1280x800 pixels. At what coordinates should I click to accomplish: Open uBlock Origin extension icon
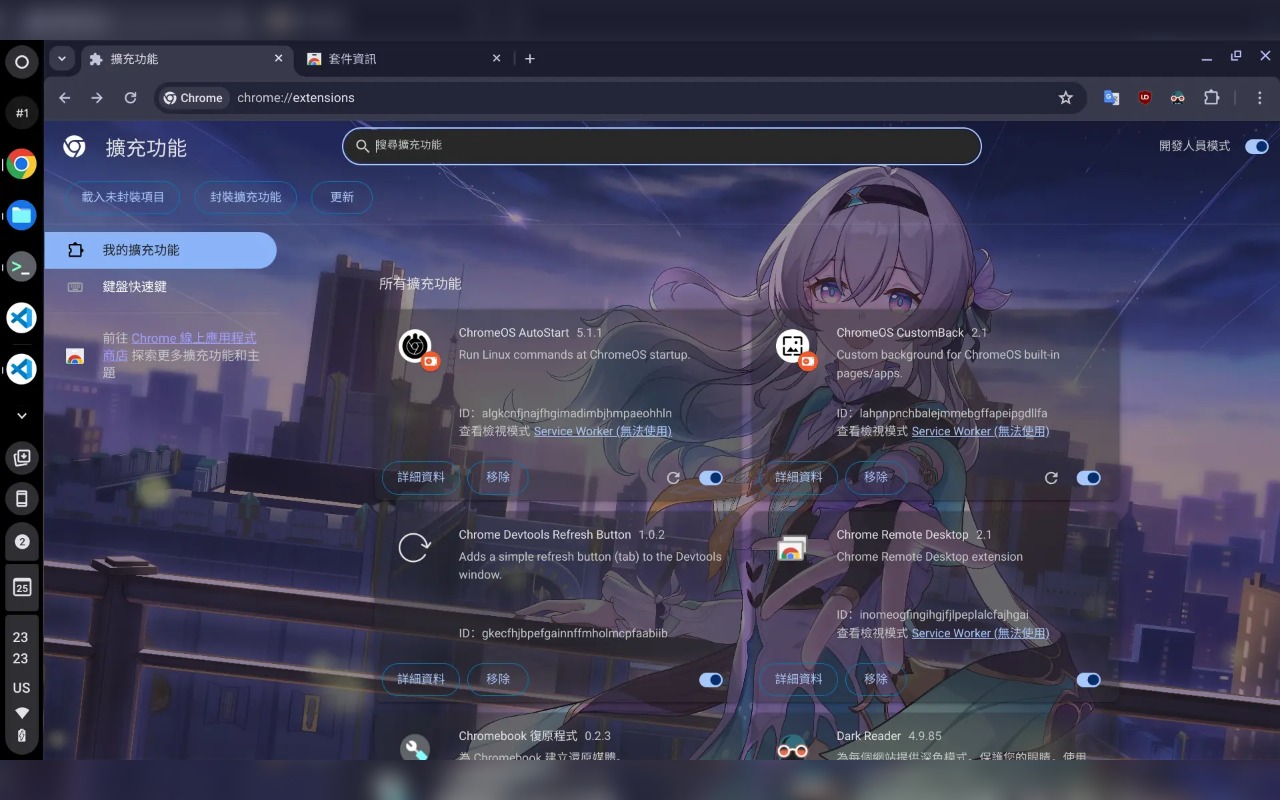coord(1145,98)
